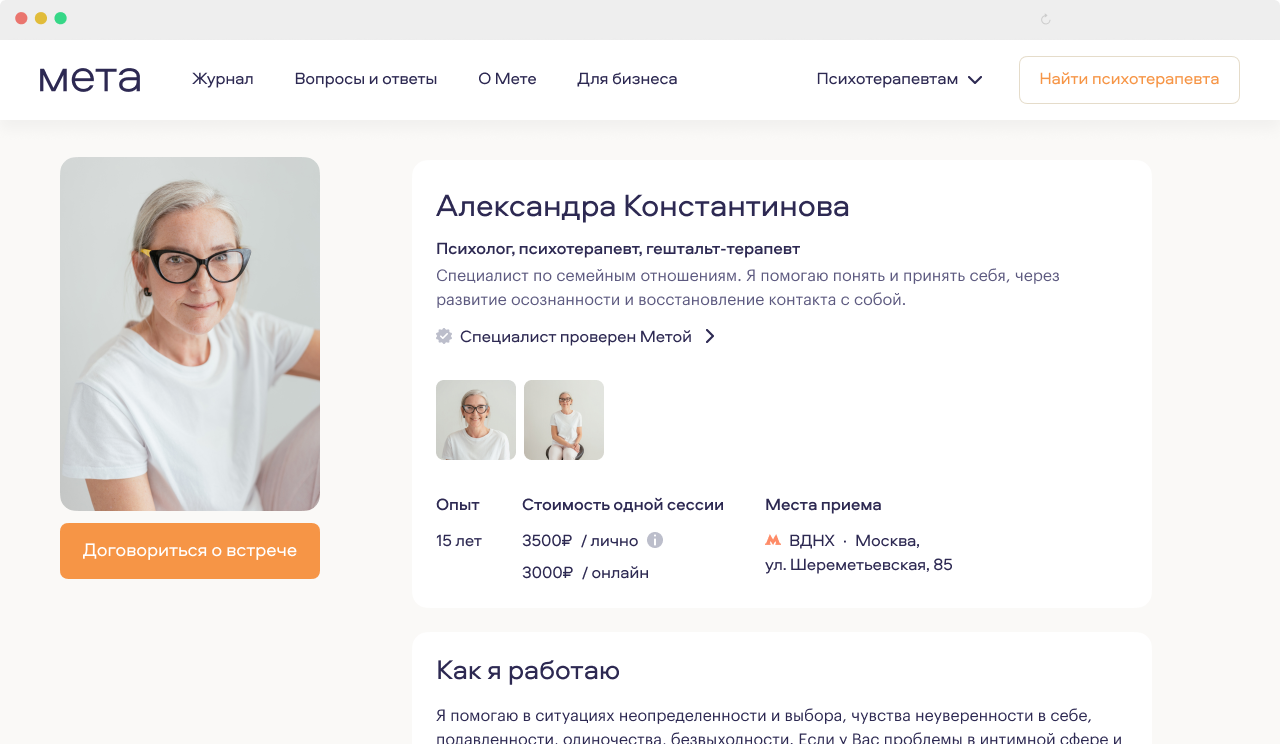Click the red window close dot
Image resolution: width=1280 pixels, height=744 pixels.
pos(21,18)
